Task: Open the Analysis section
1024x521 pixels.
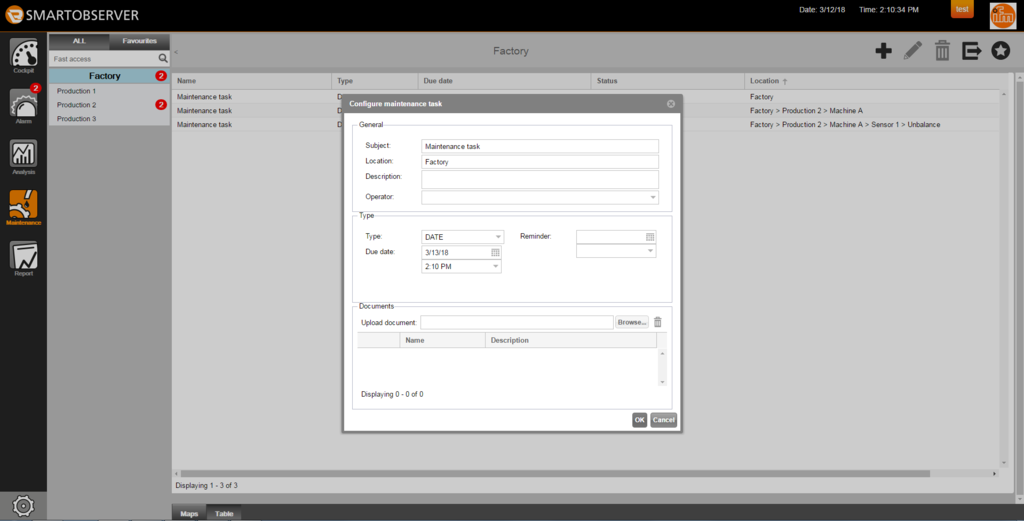Action: pos(24,157)
